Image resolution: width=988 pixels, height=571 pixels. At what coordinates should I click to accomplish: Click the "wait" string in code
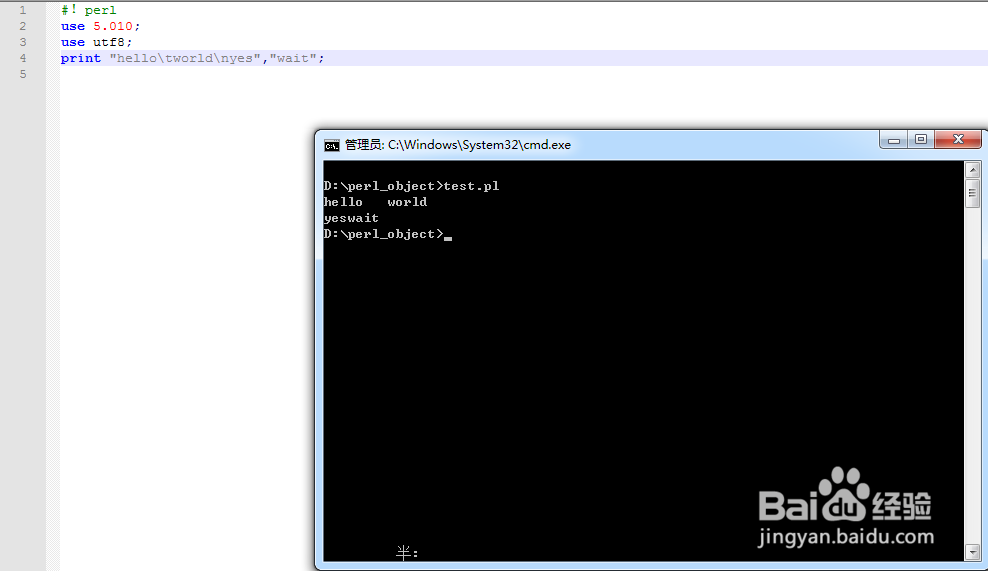coord(293,58)
